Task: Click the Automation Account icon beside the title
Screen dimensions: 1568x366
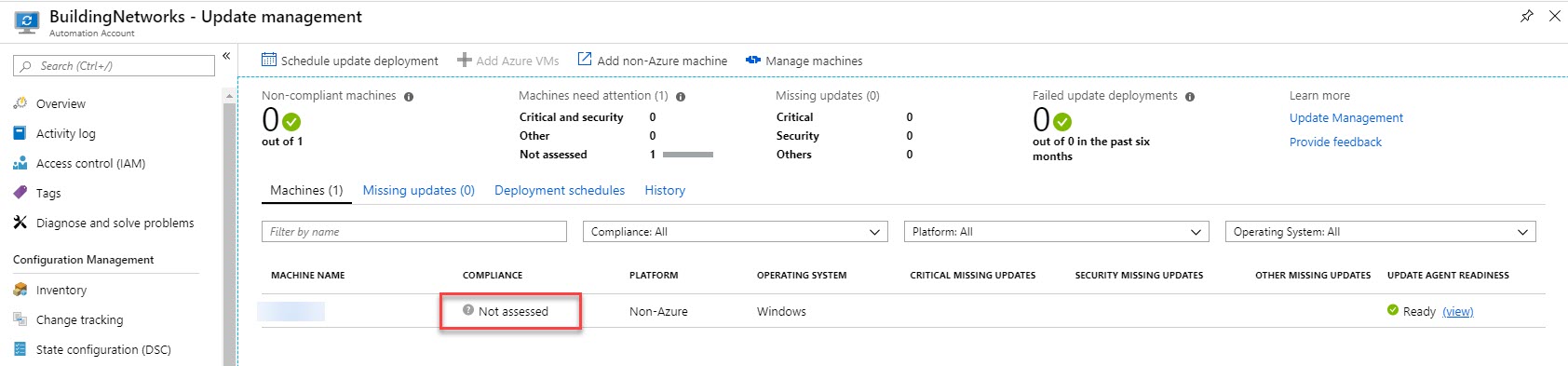Action: click(x=27, y=22)
